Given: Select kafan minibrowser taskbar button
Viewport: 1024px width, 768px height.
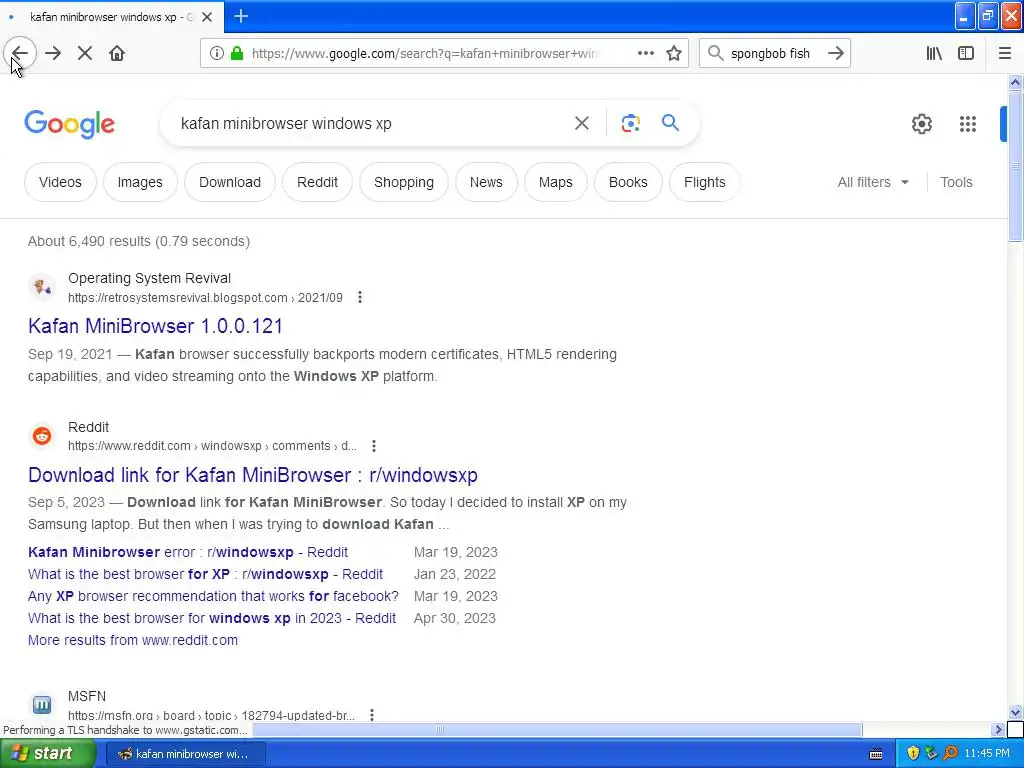Looking at the screenshot, I should 185,754.
